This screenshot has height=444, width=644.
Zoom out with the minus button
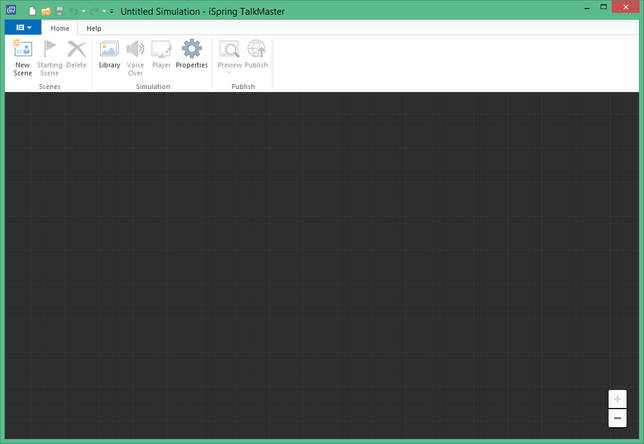click(x=617, y=418)
